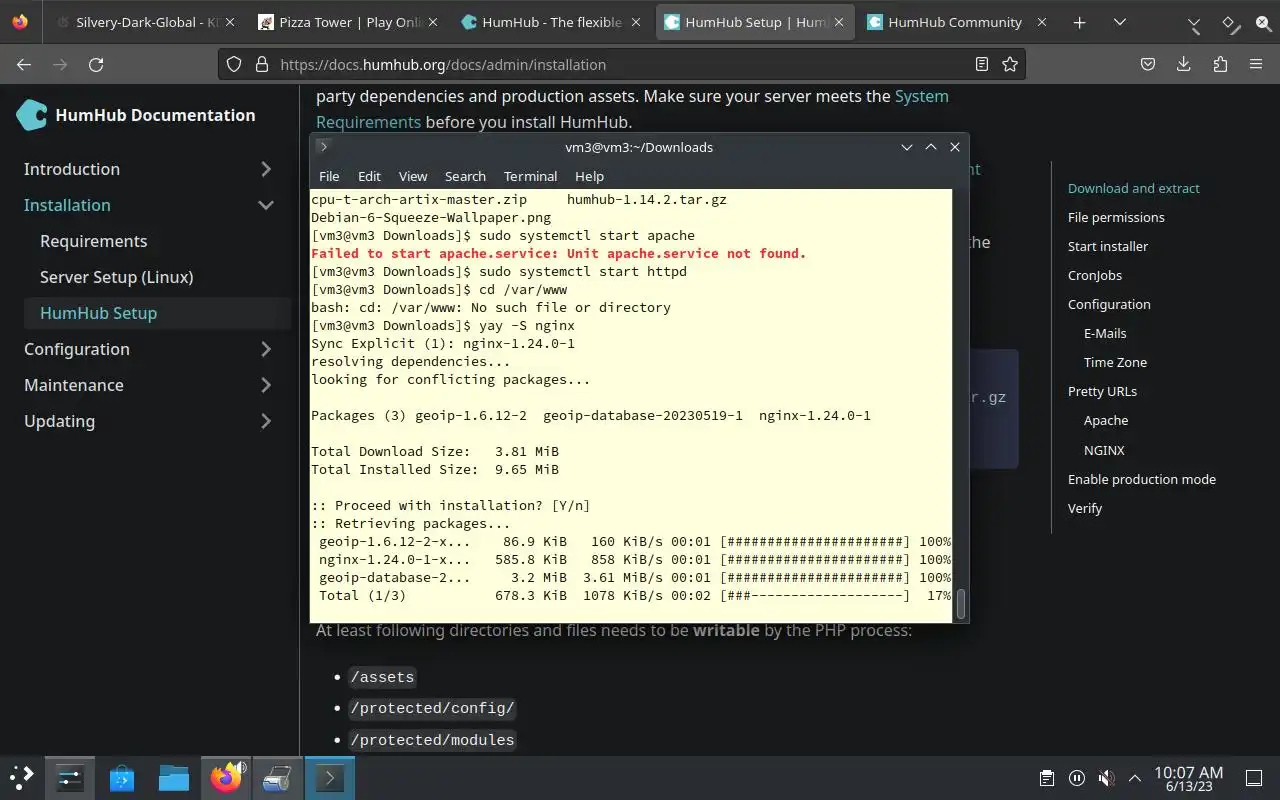This screenshot has height=800, width=1280.
Task: Open system settings icon in taskbar
Action: point(70,777)
